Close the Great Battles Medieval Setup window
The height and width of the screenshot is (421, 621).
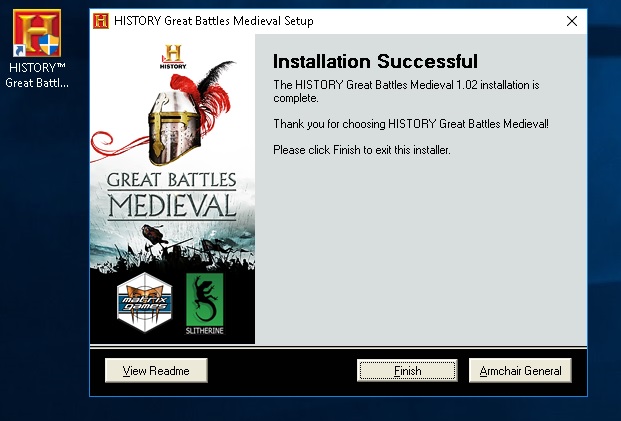572,21
